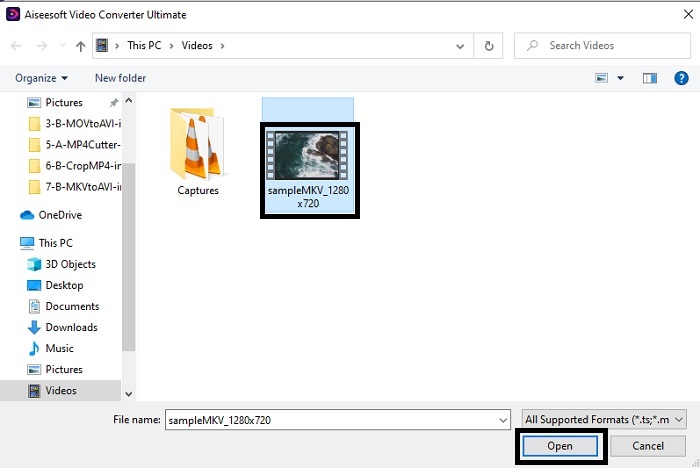Toggle the preview pane

[x=650, y=79]
